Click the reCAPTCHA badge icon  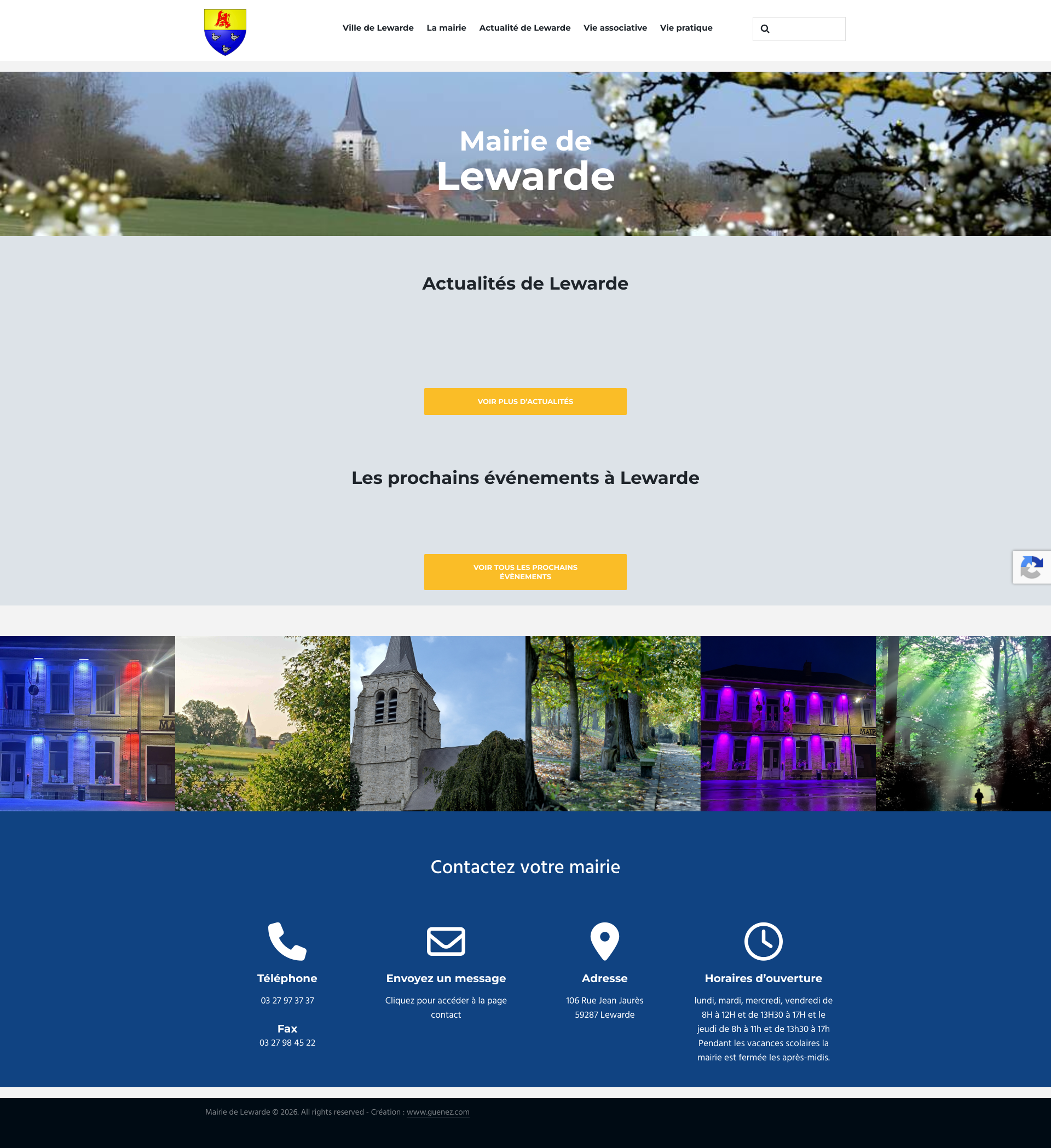[x=1031, y=567]
